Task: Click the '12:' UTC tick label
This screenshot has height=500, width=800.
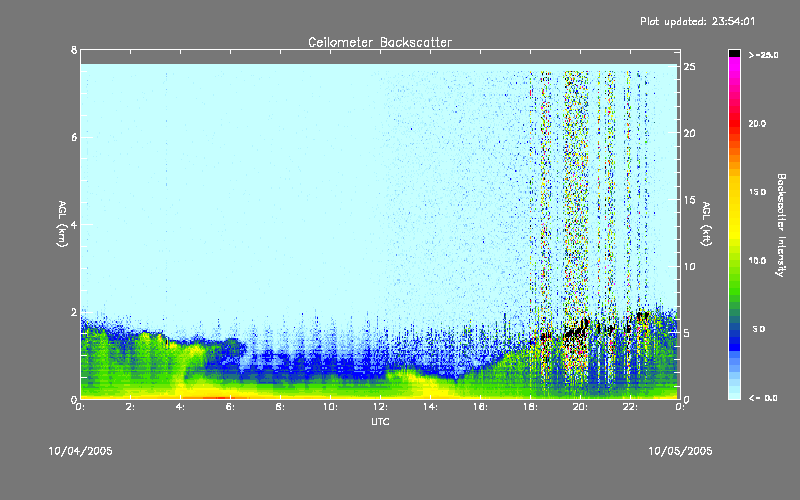Action: click(x=380, y=407)
